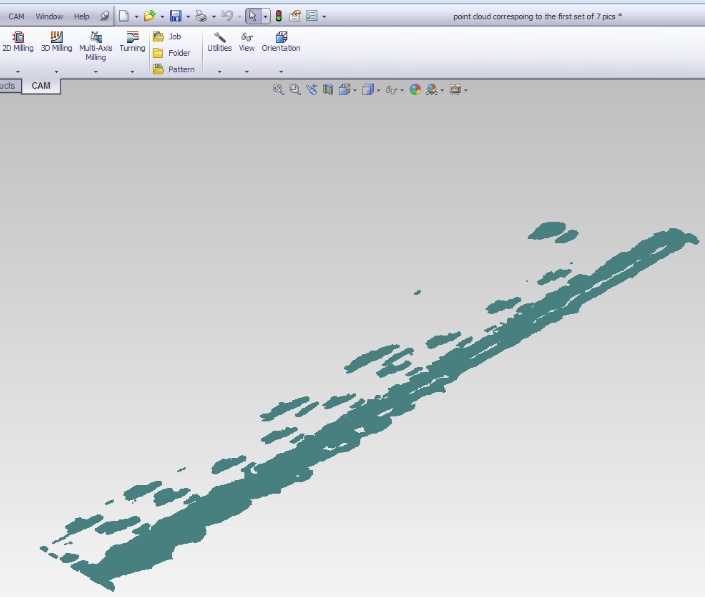Open the CAM menu in the menu bar
Image resolution: width=705 pixels, height=597 pixels.
coord(16,17)
